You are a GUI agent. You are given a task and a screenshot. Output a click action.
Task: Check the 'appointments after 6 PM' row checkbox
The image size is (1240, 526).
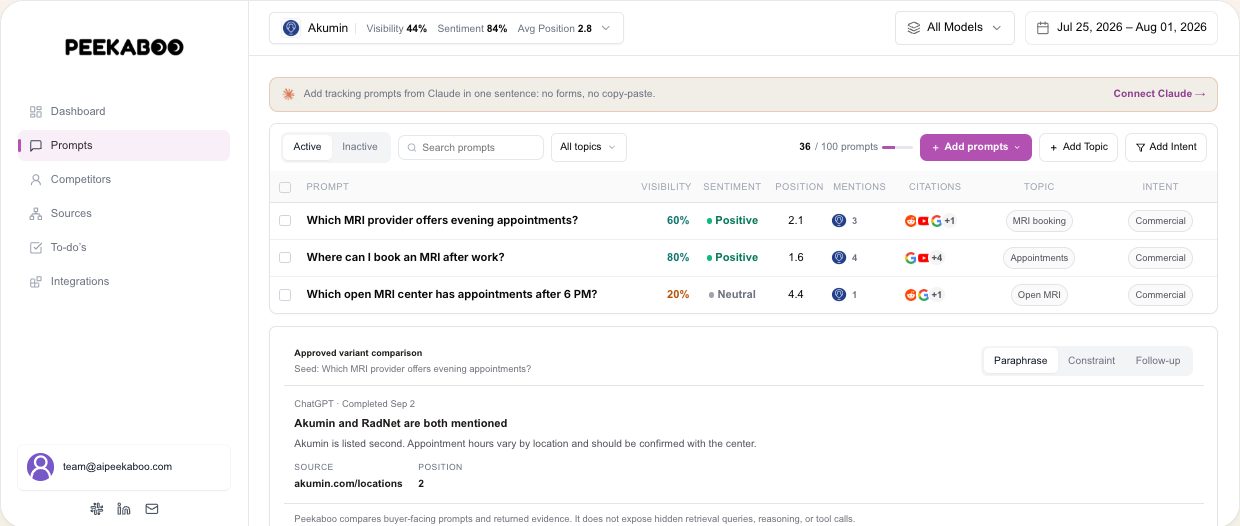pos(285,295)
